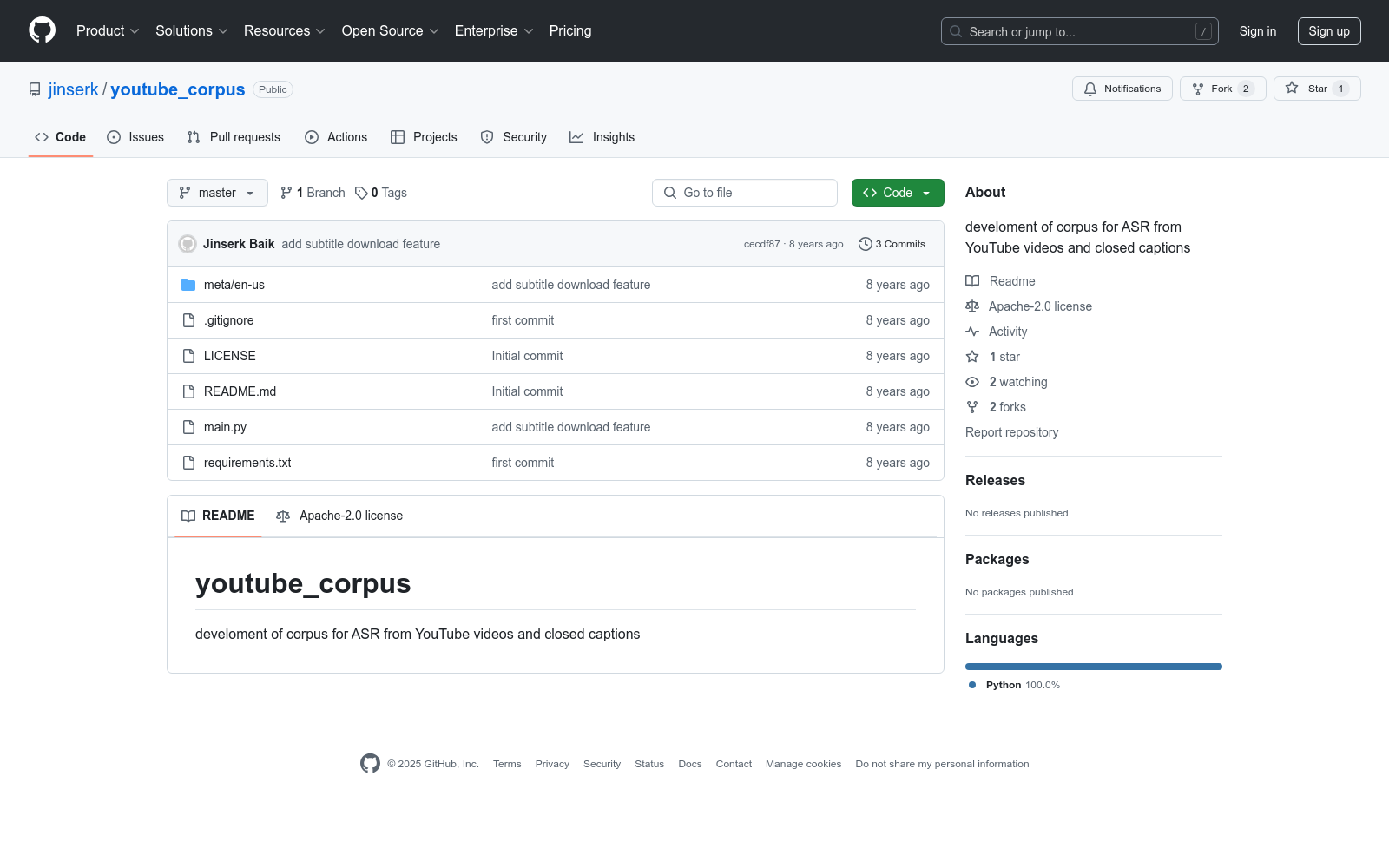
Task: Click the license scale icon in About
Action: [972, 306]
